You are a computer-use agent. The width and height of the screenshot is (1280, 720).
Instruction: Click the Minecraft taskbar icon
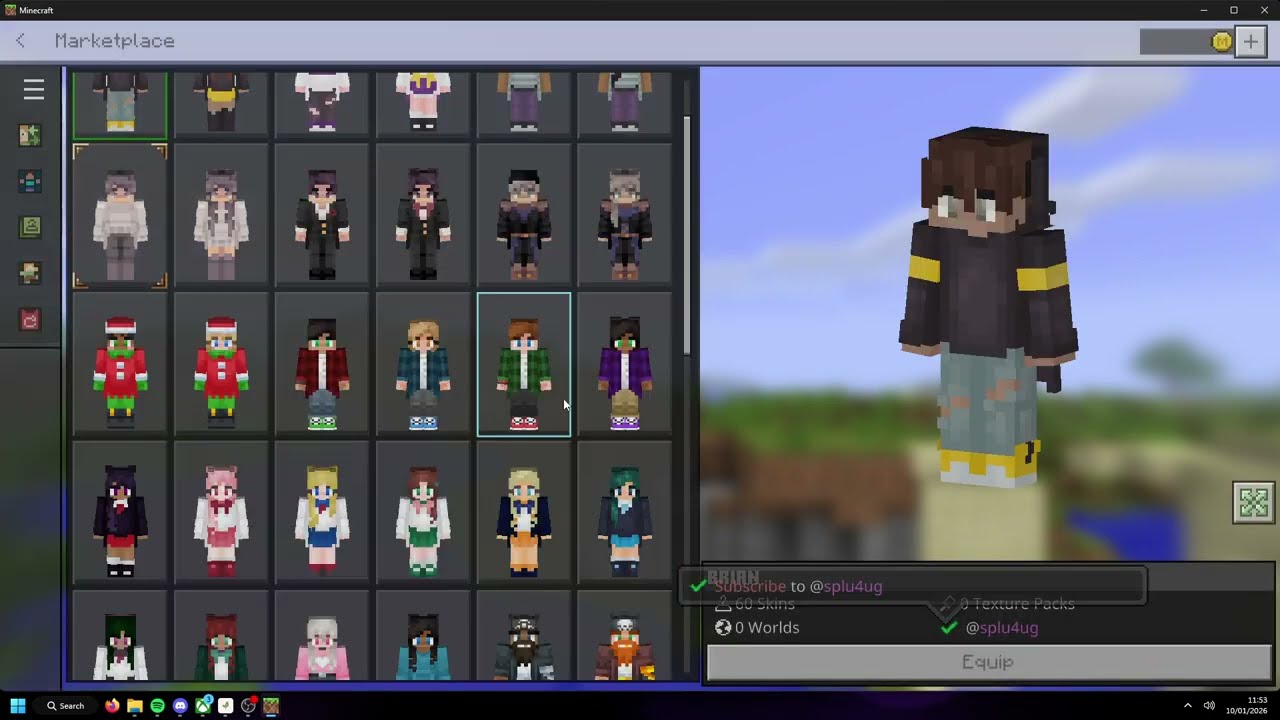click(x=271, y=706)
